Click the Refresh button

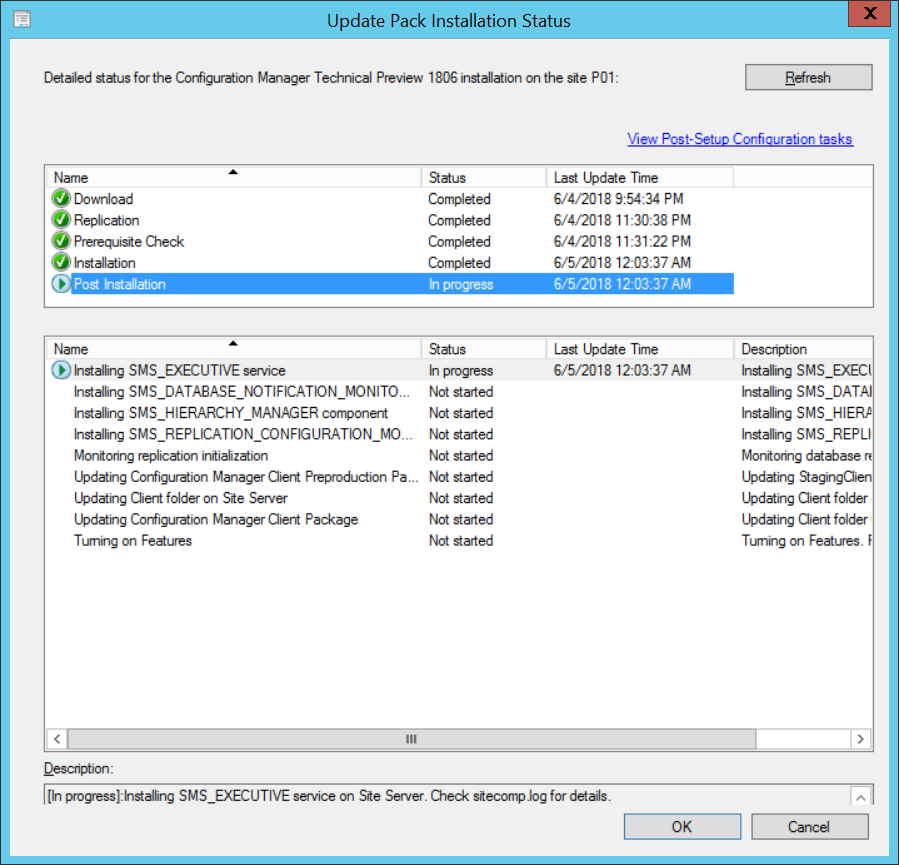(808, 77)
